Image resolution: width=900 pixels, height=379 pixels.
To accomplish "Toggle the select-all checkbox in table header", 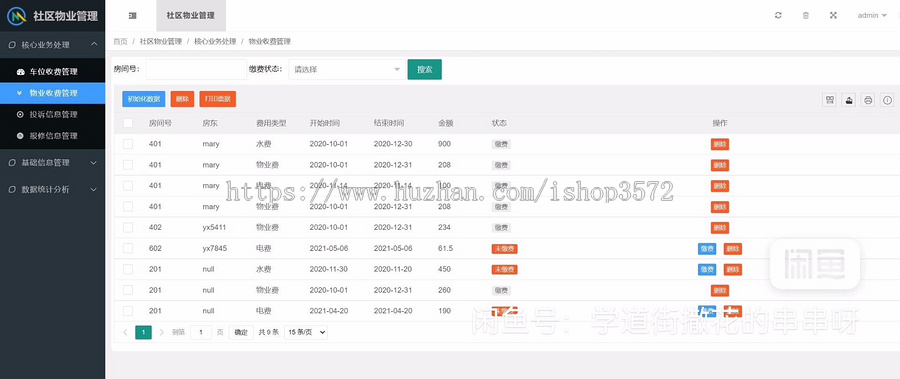I will 128,123.
